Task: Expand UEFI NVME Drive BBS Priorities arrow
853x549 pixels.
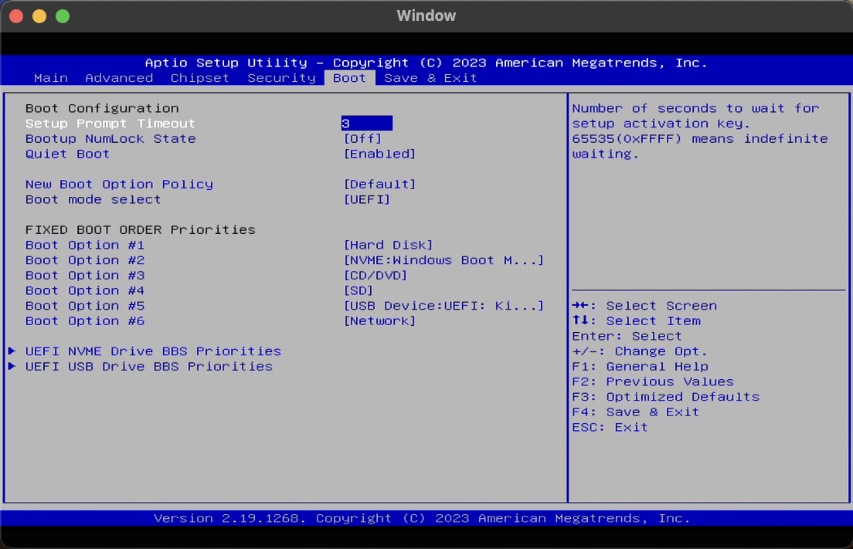Action: click(x=12, y=351)
